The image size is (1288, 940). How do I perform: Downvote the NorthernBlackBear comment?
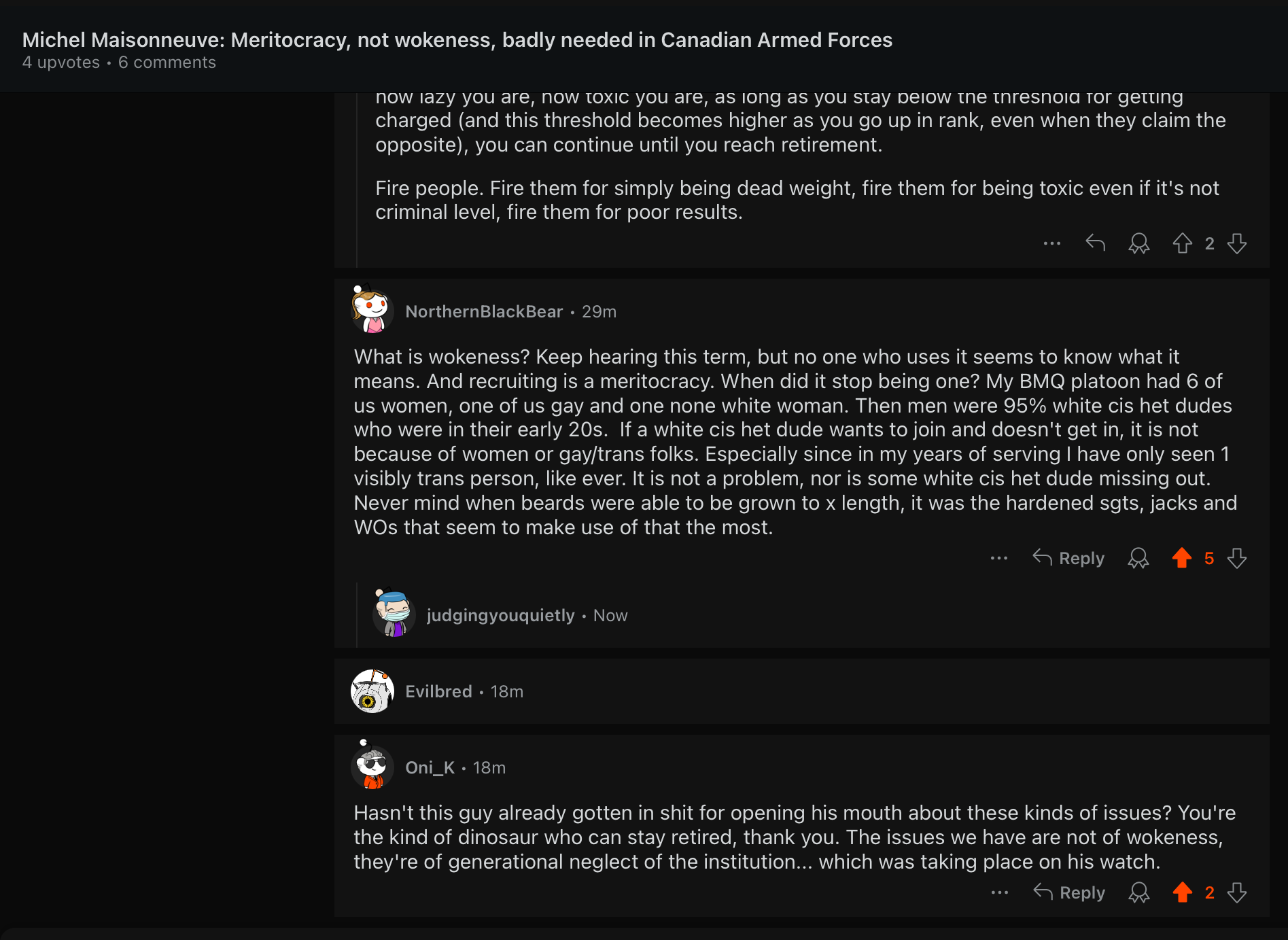pyautogui.click(x=1237, y=558)
